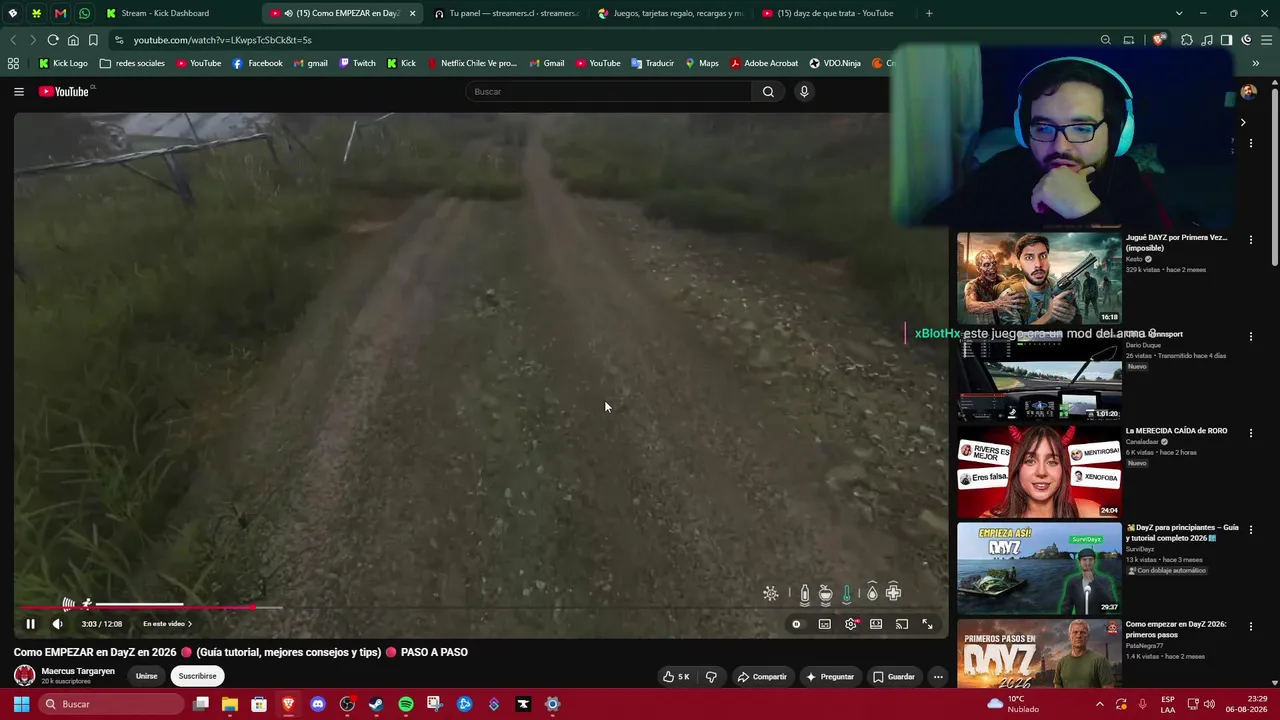Click the browser address bar URL

point(223,40)
